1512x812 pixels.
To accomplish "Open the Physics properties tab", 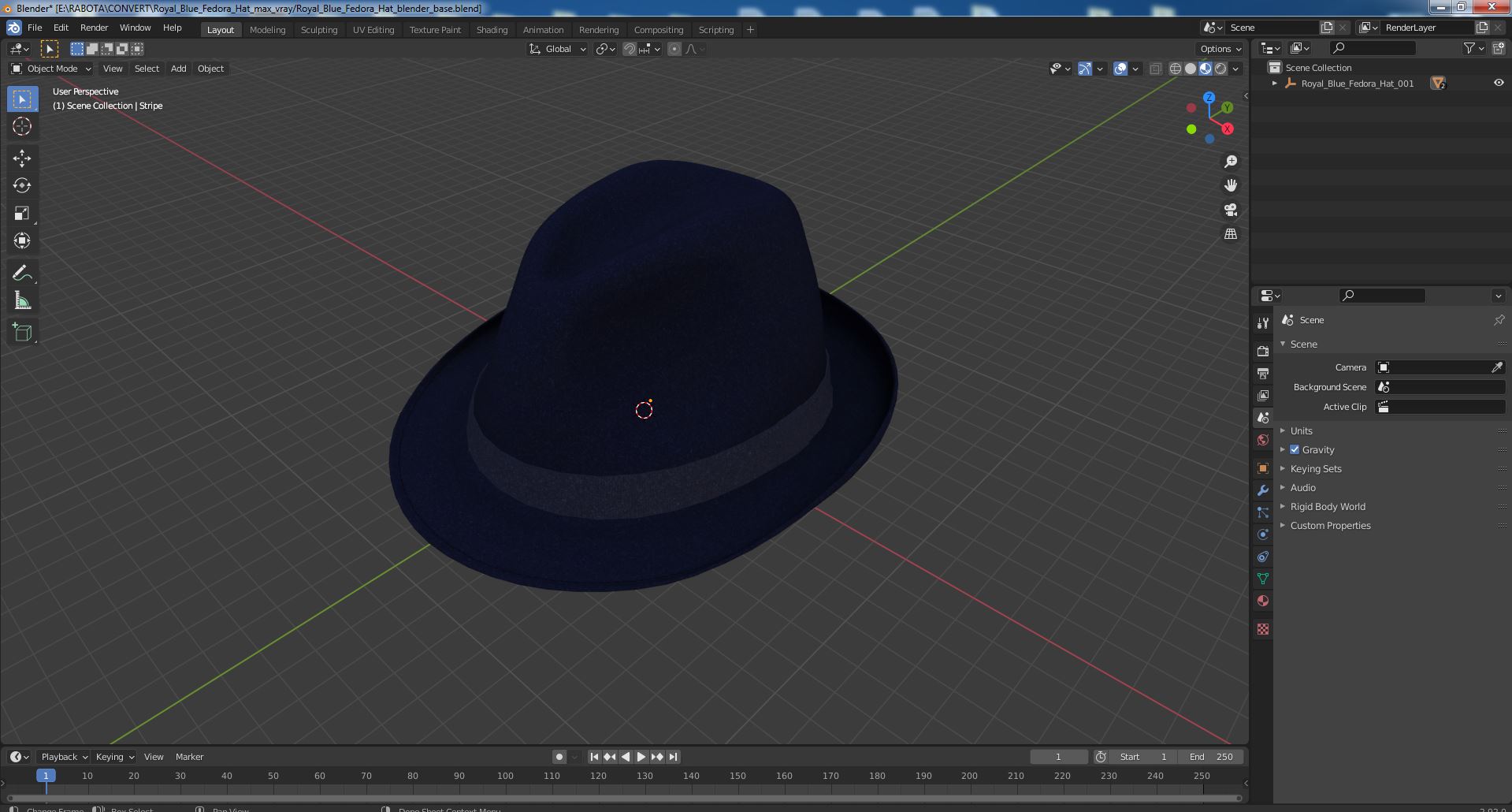I will pyautogui.click(x=1263, y=535).
